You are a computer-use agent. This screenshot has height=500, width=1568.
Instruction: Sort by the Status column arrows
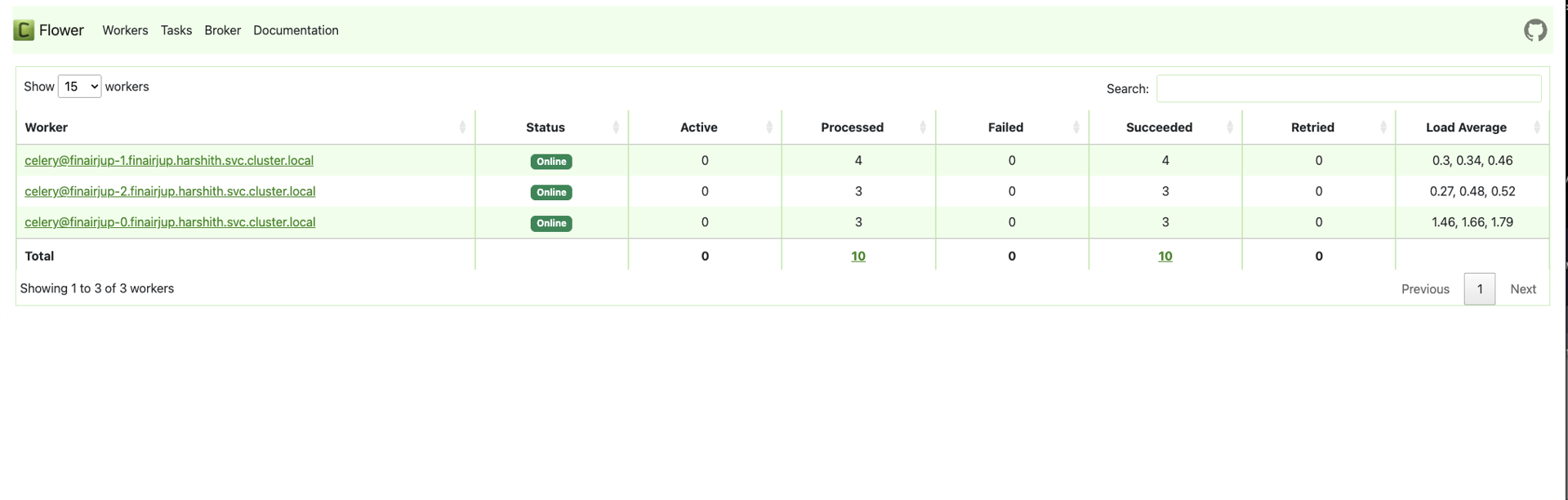(x=616, y=127)
